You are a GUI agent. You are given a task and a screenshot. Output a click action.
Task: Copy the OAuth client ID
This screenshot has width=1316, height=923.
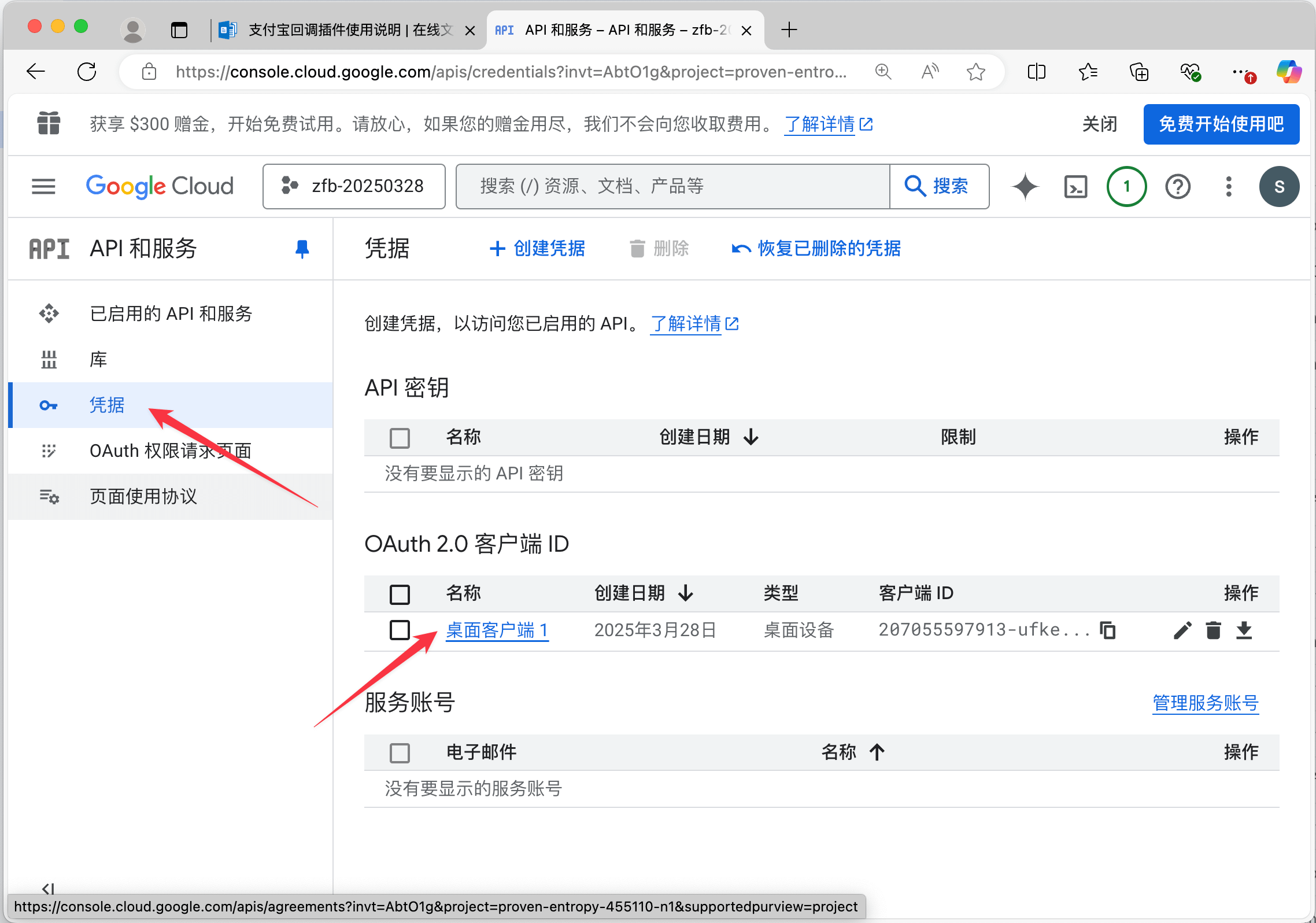(x=1107, y=630)
